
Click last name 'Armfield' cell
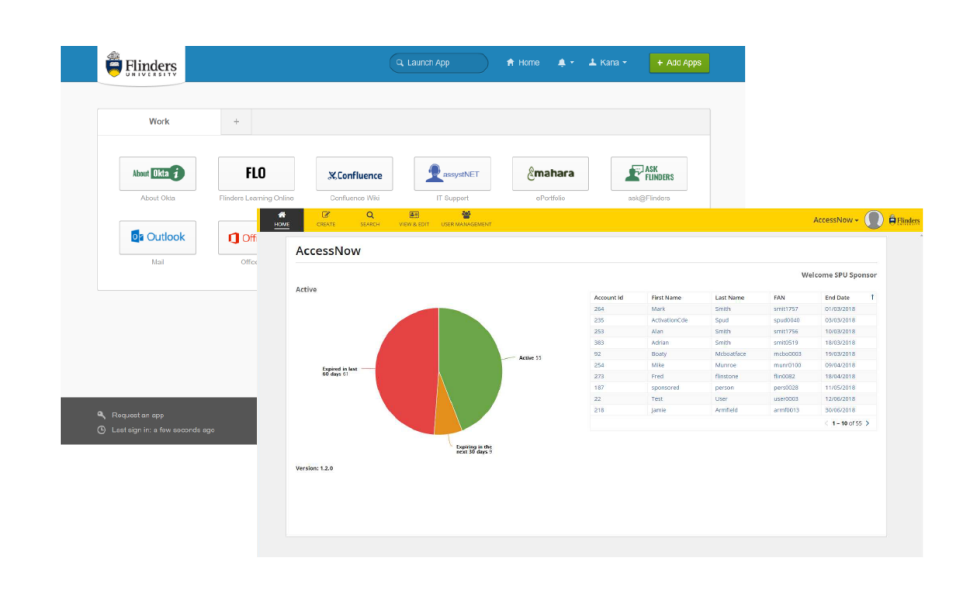click(x=726, y=410)
